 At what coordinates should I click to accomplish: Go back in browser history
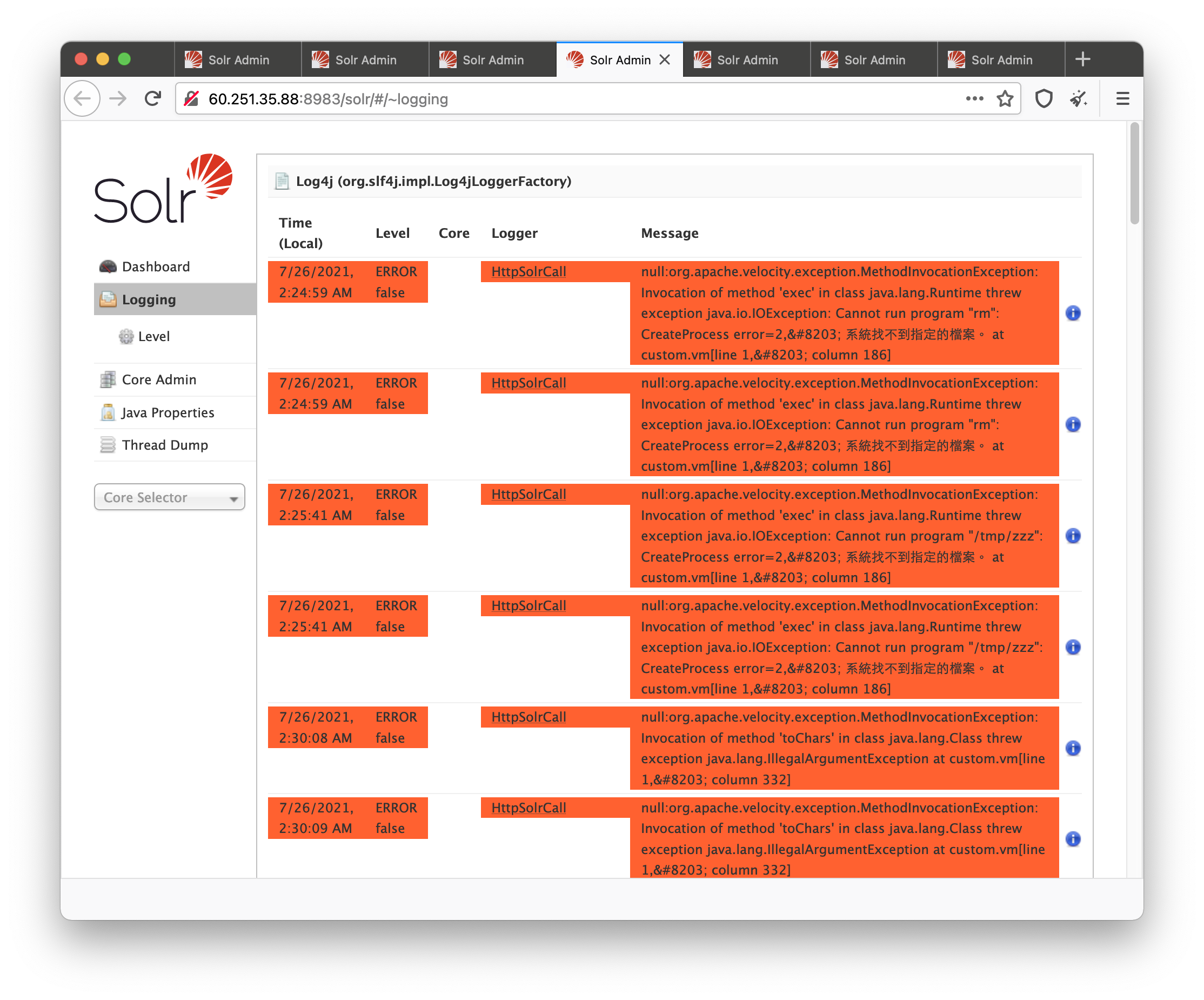click(x=82, y=98)
